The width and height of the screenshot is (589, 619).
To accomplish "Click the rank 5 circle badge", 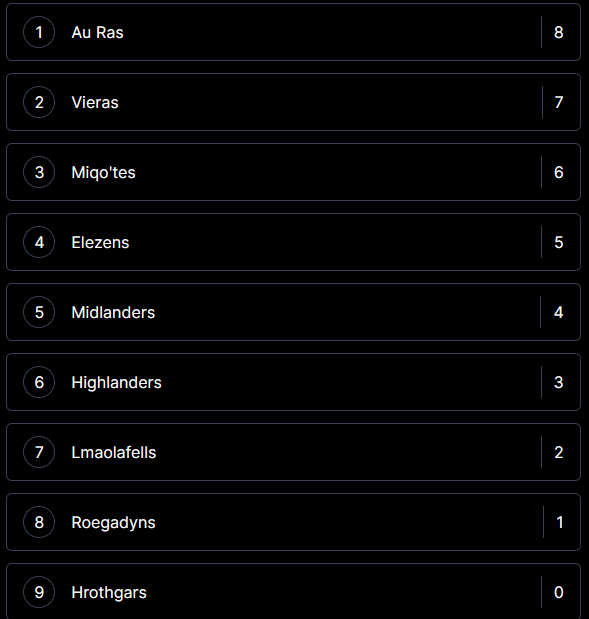I will tap(39, 312).
